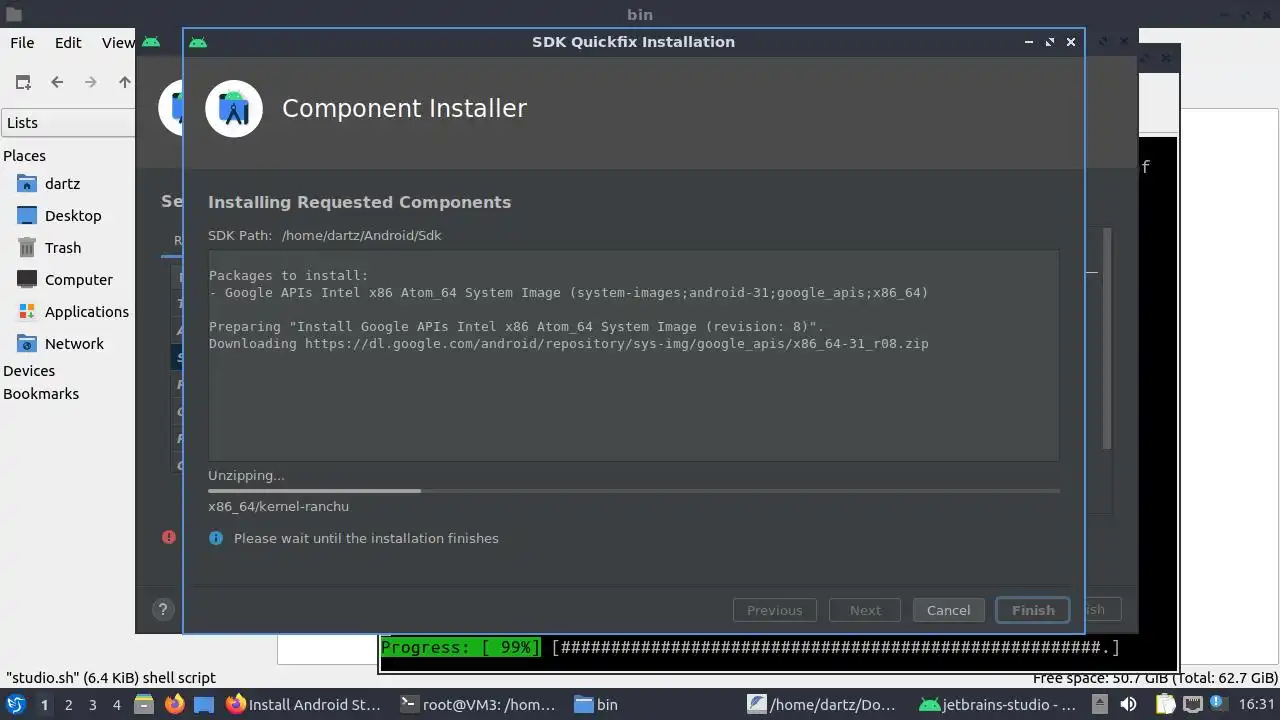1280x720 pixels.
Task: Switch to workspace 3 on taskbar
Action: click(x=92, y=705)
